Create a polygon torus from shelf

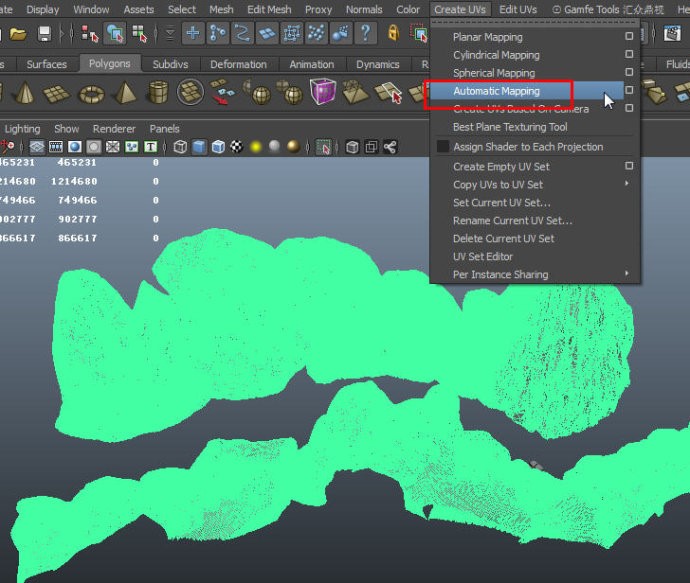pyautogui.click(x=92, y=94)
